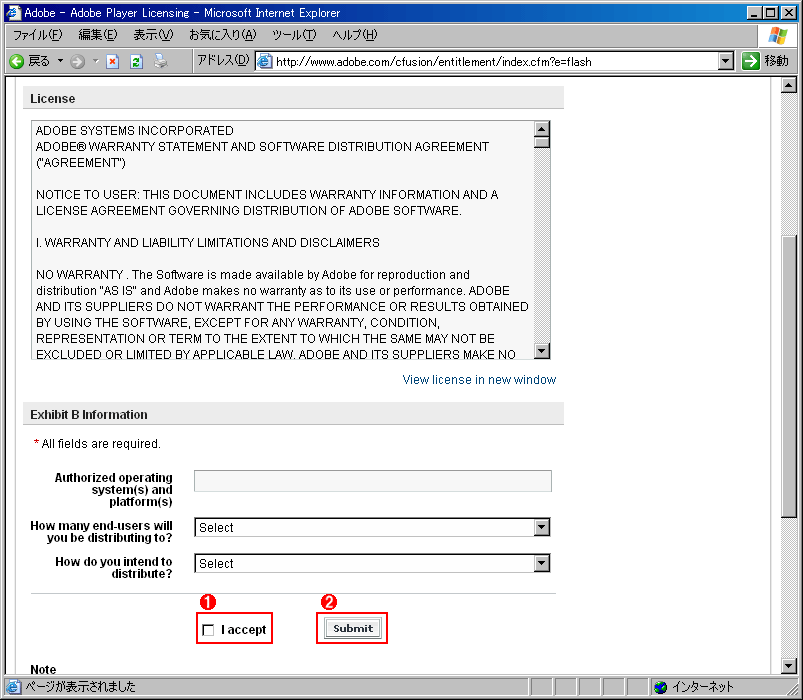
Task: Click the Submit button
Action: click(x=352, y=628)
